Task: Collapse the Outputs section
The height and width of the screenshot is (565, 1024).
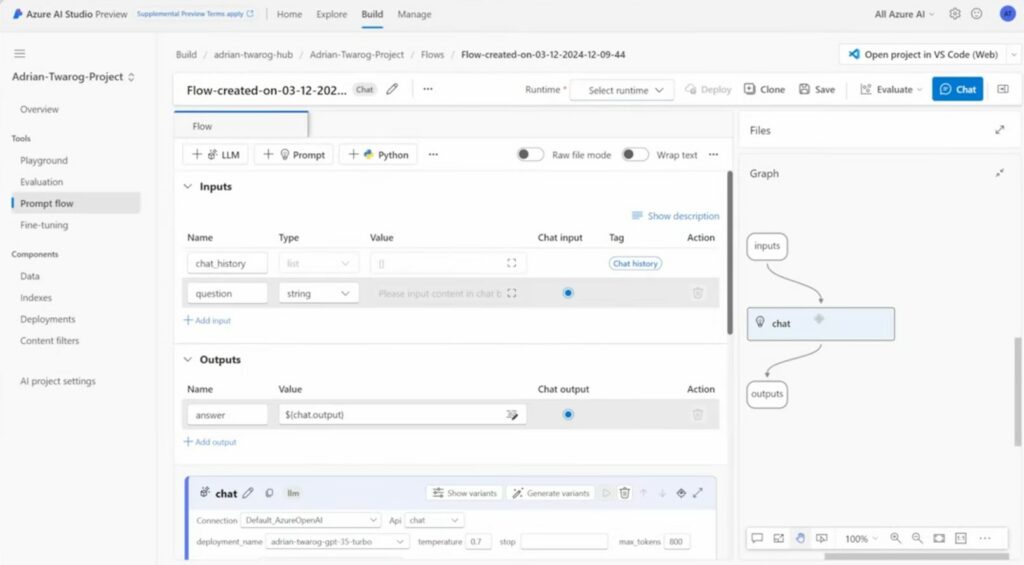Action: point(188,360)
